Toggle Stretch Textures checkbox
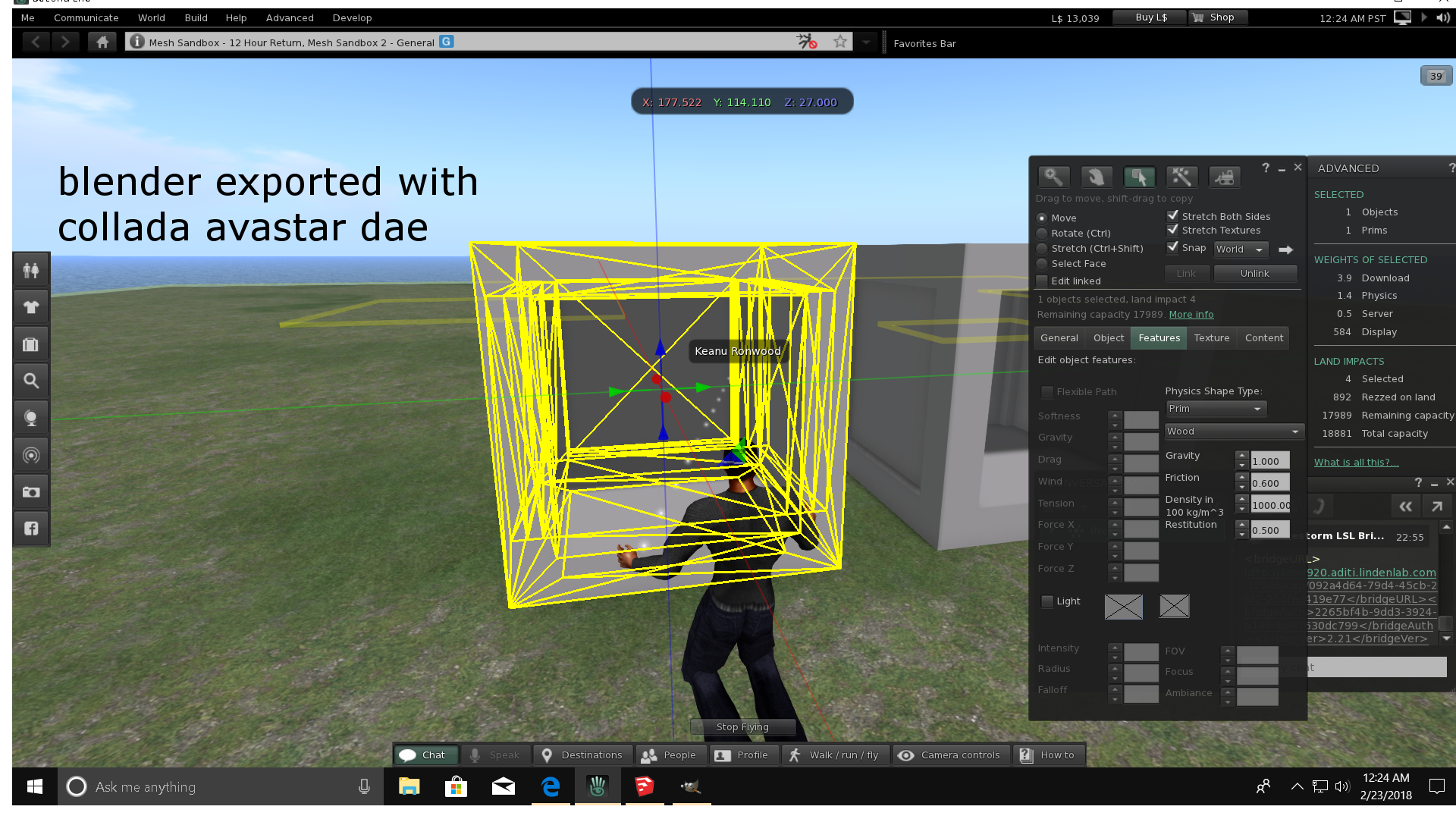This screenshot has width=1456, height=819. tap(1172, 230)
